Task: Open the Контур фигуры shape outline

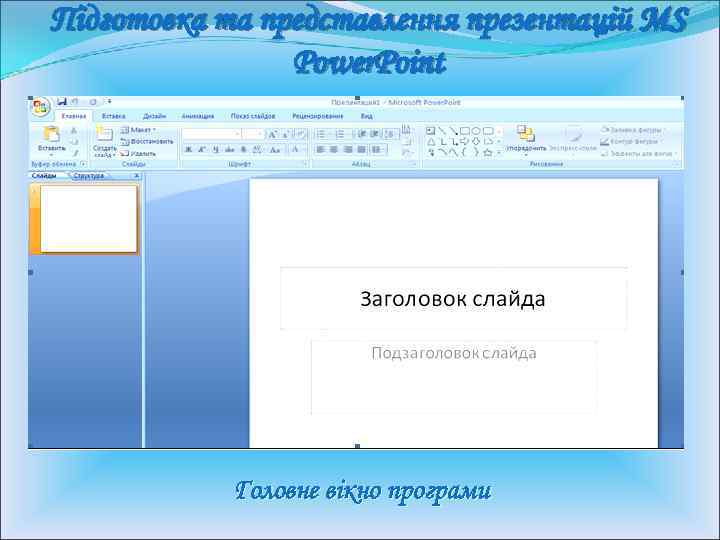Action: tap(632, 141)
